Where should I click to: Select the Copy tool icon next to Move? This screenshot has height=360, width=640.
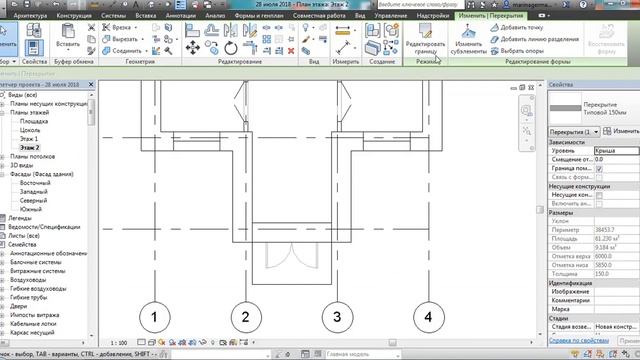(212, 48)
